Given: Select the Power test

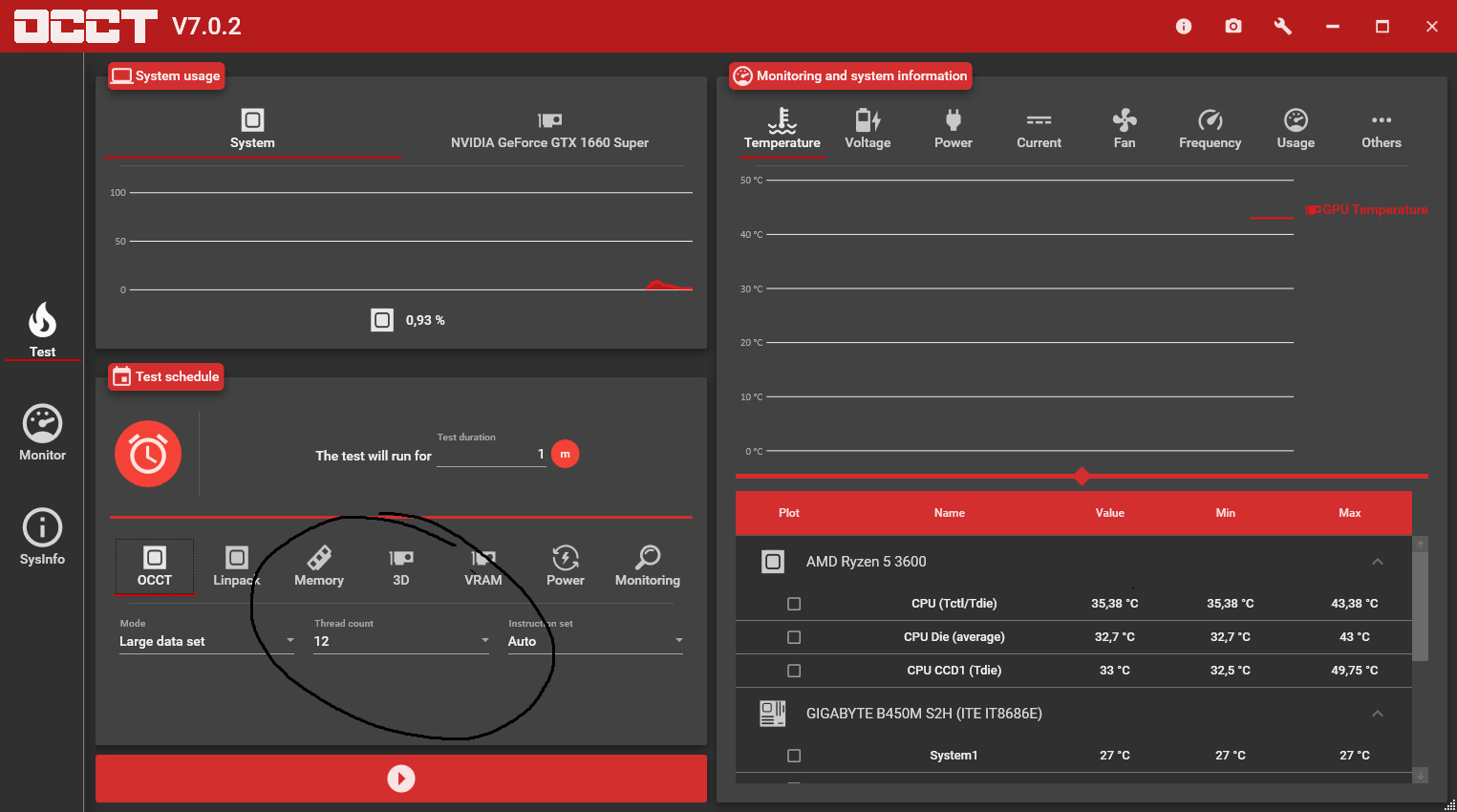Looking at the screenshot, I should (566, 566).
